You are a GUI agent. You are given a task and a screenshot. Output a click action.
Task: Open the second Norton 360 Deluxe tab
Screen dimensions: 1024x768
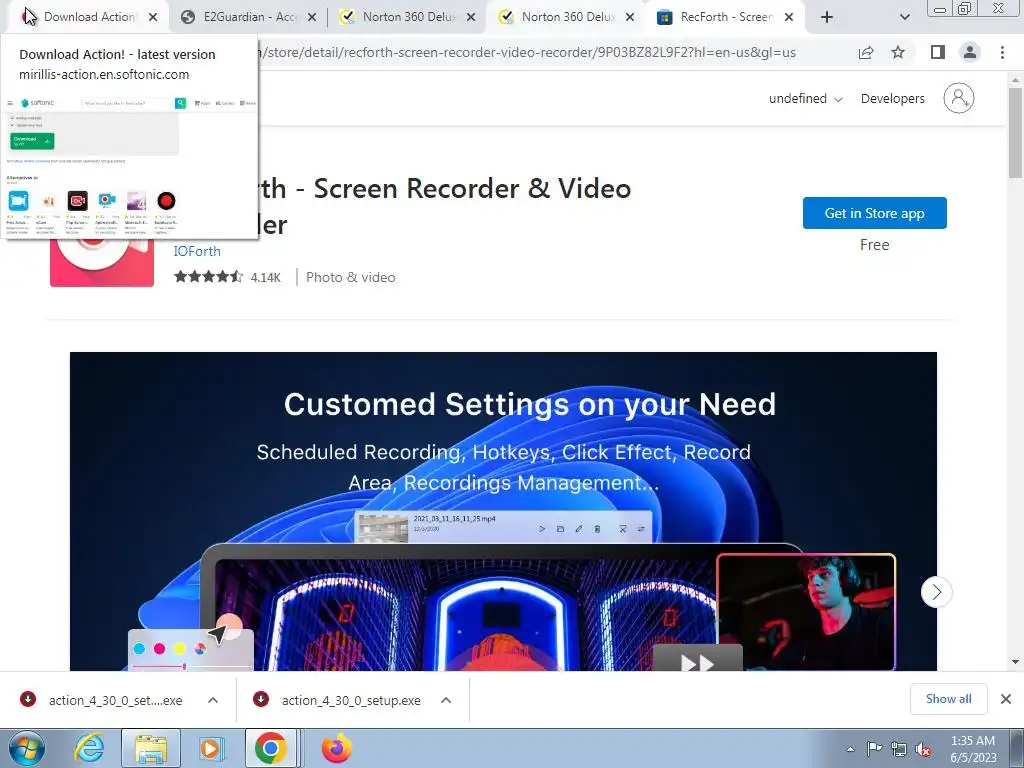coord(567,17)
